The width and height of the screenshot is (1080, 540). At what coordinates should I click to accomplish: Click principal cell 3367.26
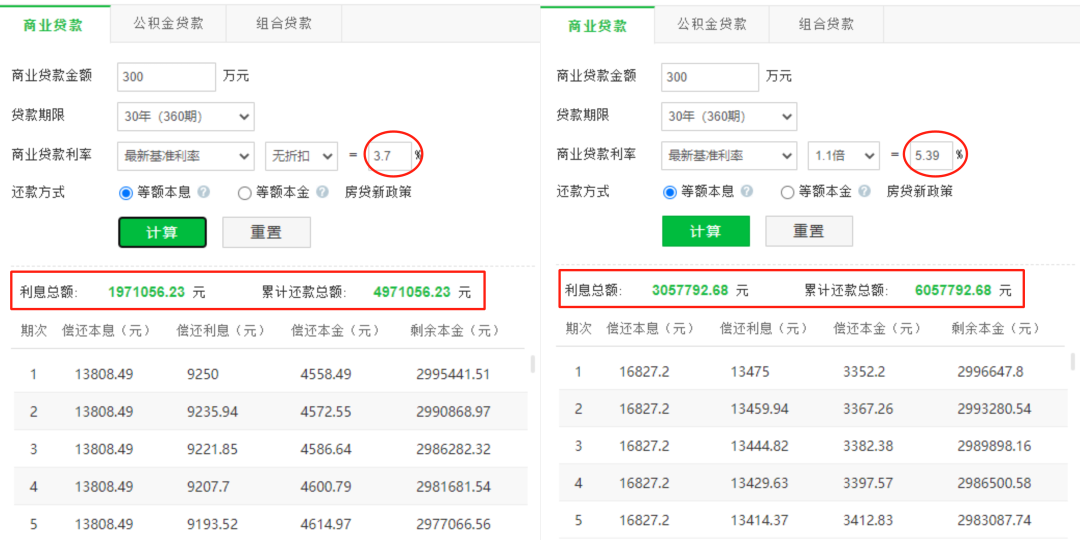pyautogui.click(x=868, y=409)
